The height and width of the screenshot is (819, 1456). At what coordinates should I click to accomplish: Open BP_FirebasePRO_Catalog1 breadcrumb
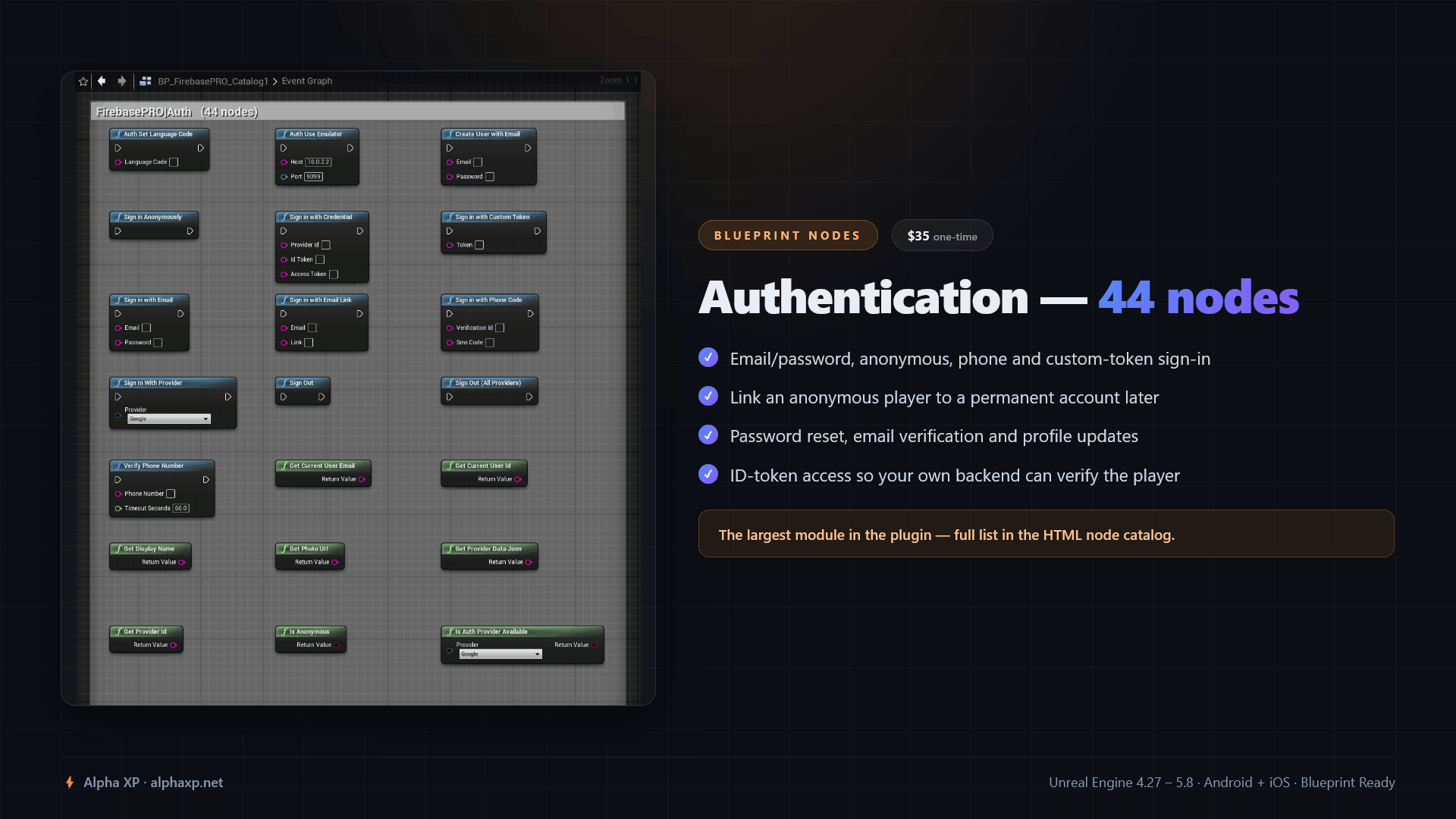213,81
